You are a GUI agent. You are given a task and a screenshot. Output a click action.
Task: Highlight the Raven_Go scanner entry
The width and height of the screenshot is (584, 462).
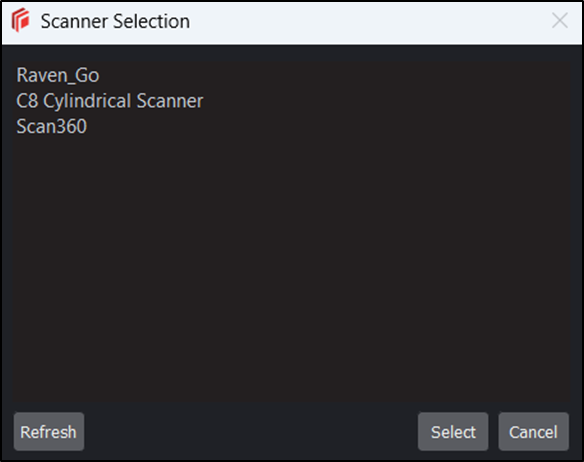[58, 76]
